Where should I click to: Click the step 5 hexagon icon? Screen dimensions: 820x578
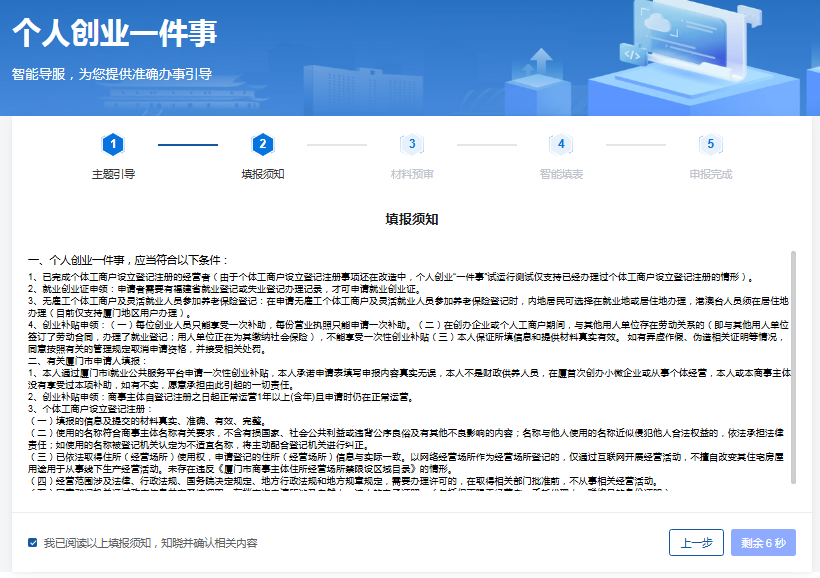coord(711,145)
